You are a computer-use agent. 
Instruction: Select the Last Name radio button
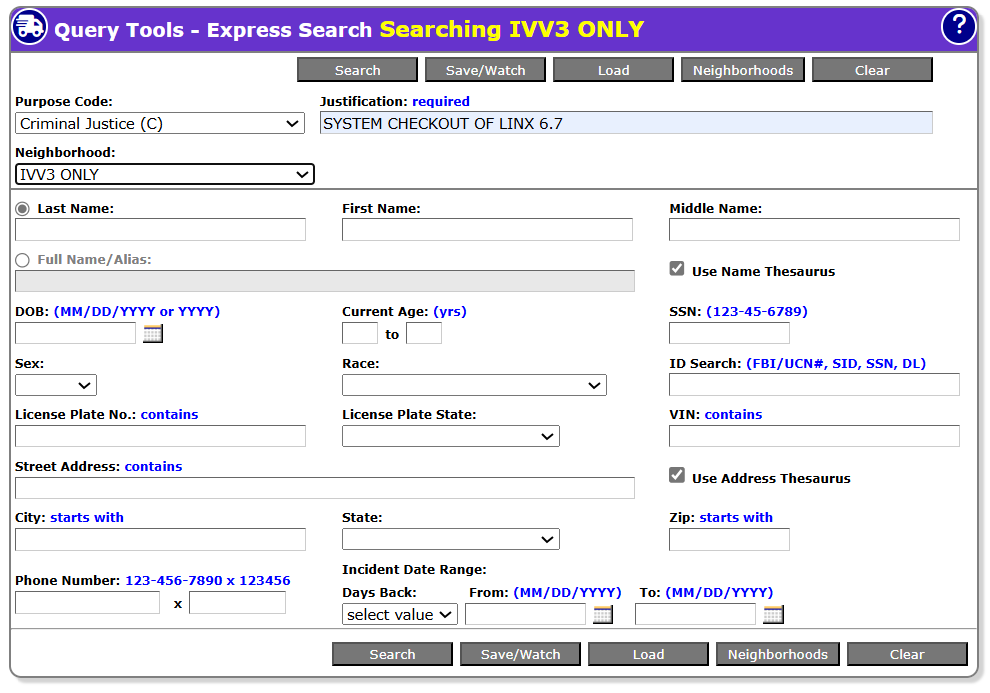23,209
